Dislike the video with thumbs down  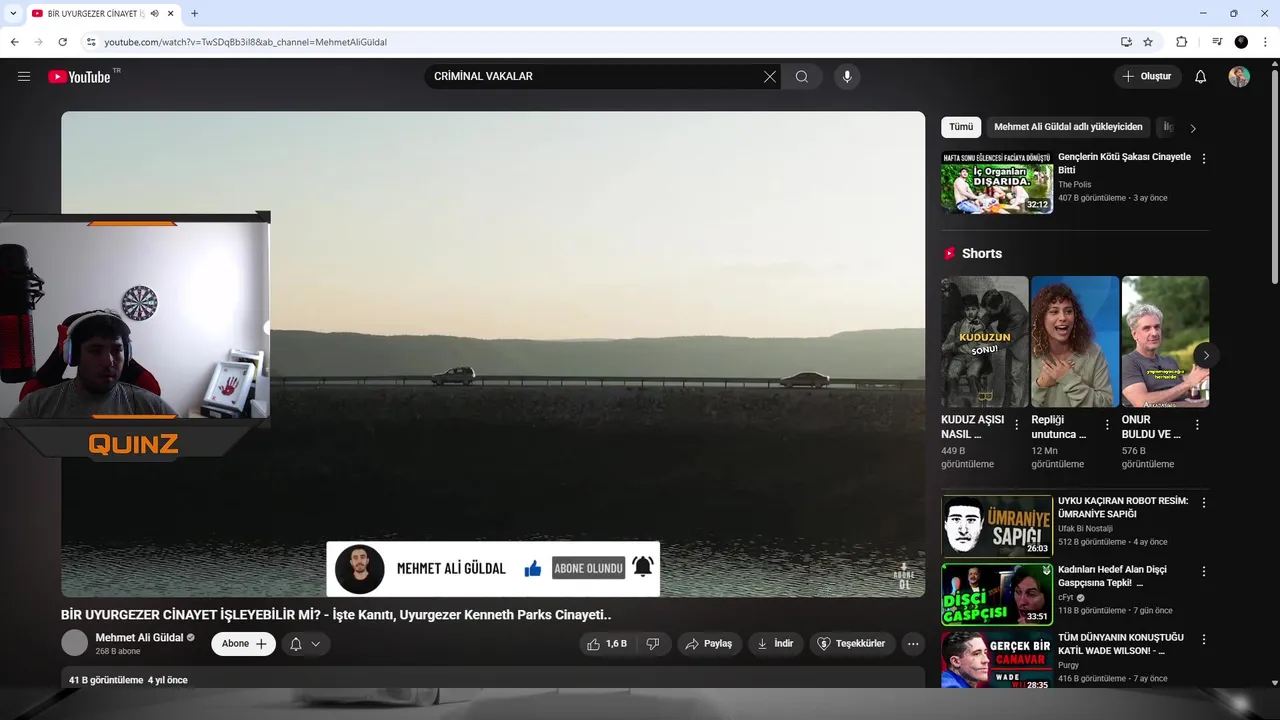[x=653, y=644]
